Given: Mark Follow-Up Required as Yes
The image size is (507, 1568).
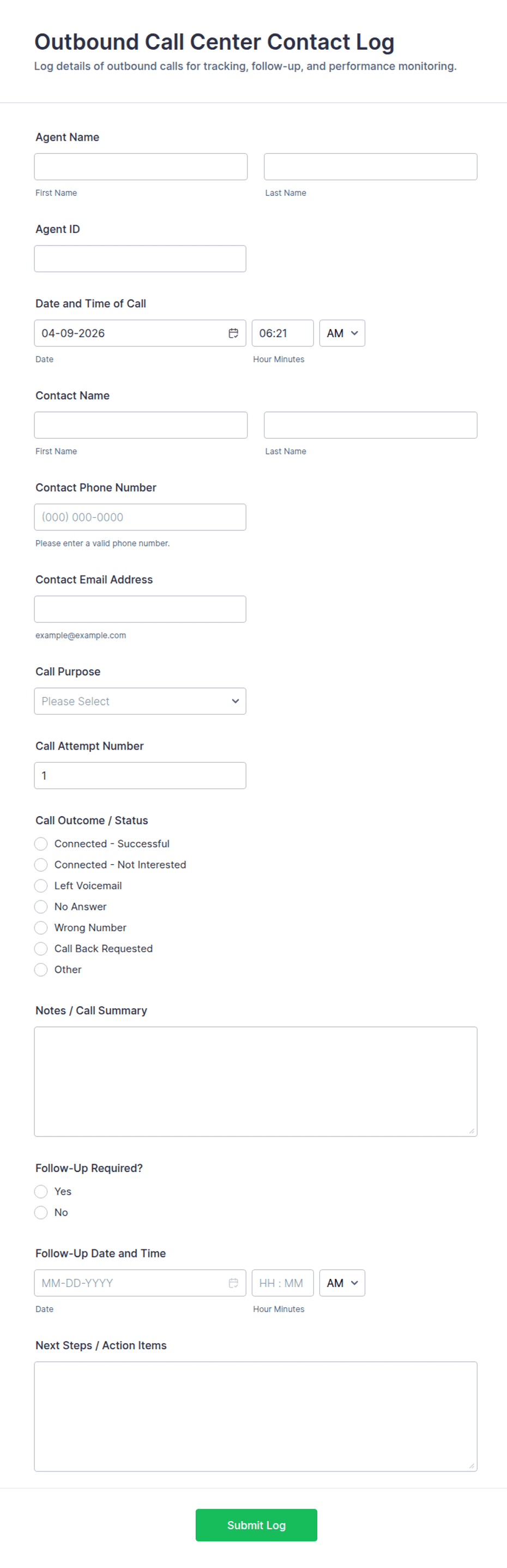Looking at the screenshot, I should coord(41,1191).
